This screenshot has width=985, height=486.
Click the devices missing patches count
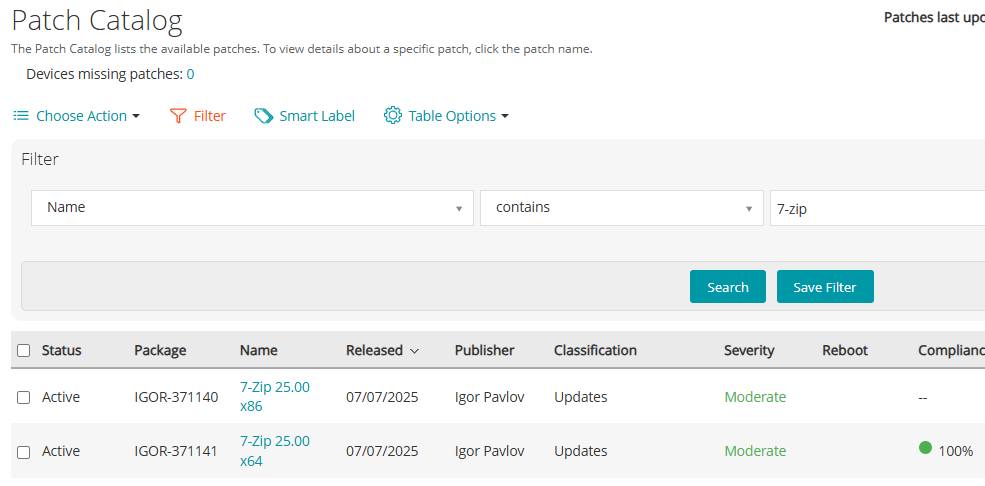click(190, 74)
